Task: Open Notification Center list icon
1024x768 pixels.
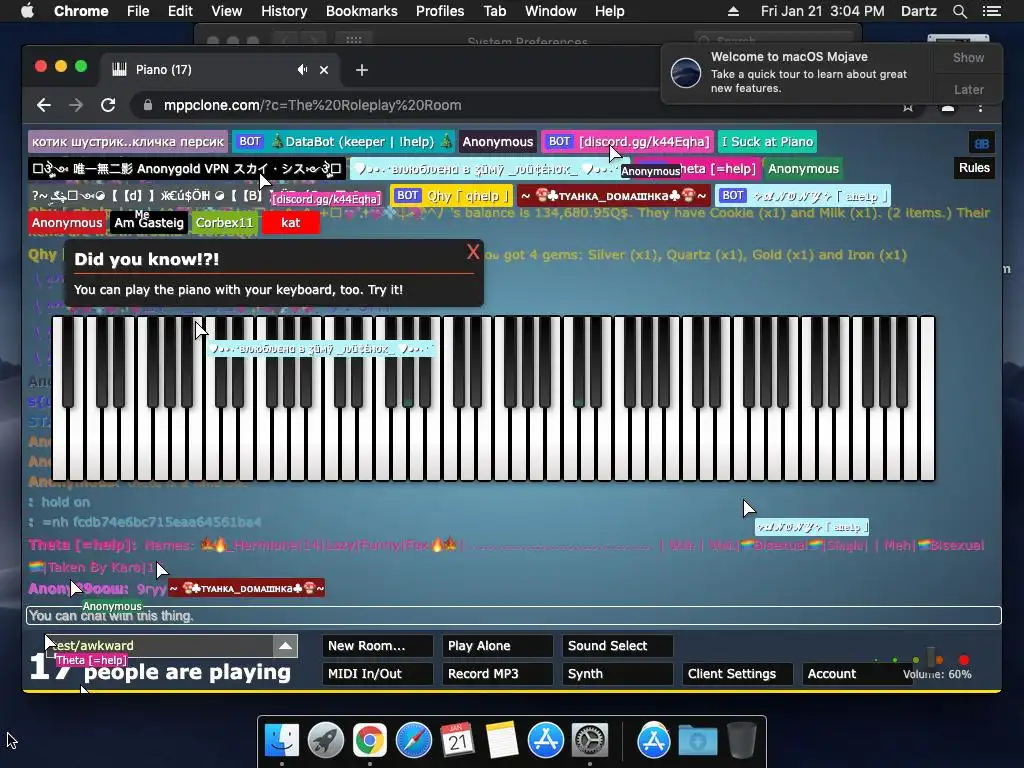Action: [x=991, y=11]
